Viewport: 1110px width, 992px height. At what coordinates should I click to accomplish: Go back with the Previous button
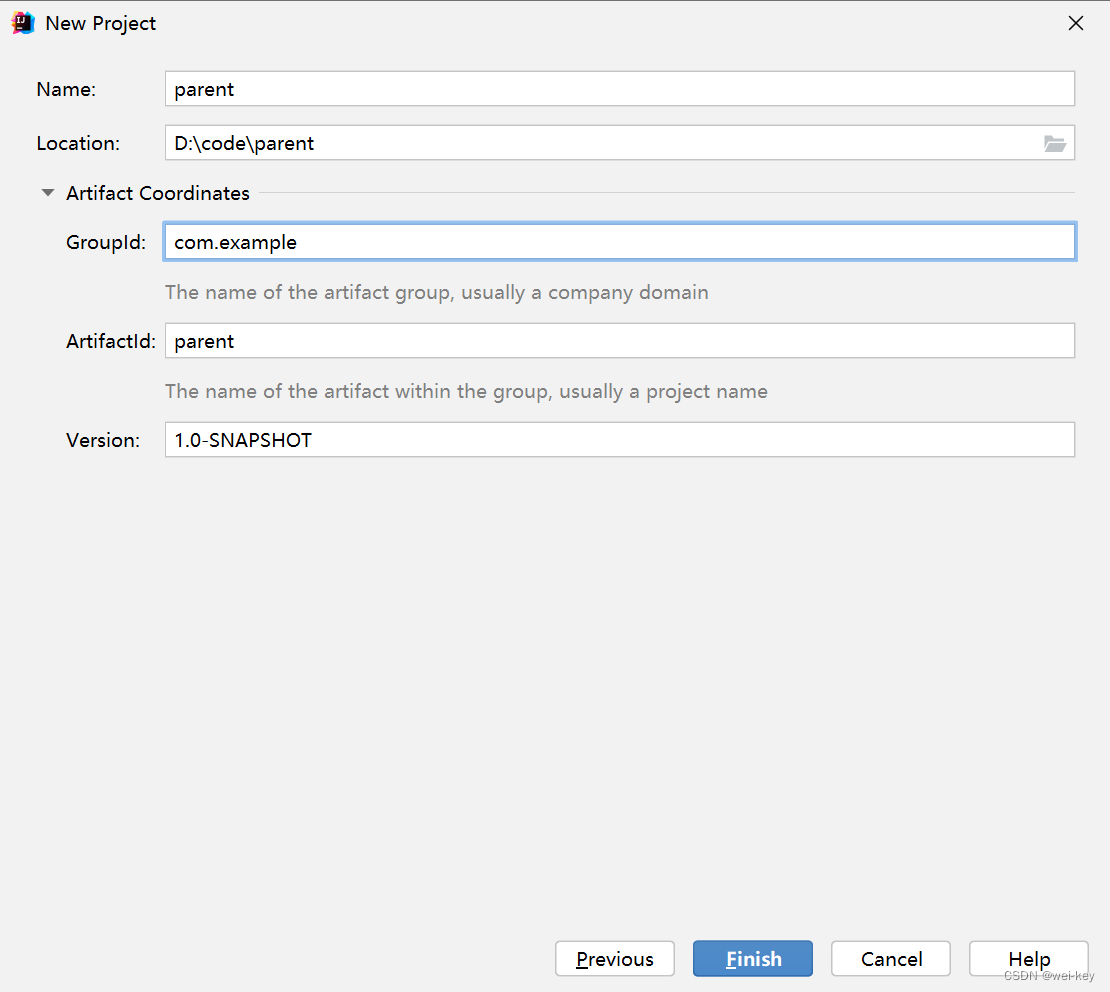(614, 959)
